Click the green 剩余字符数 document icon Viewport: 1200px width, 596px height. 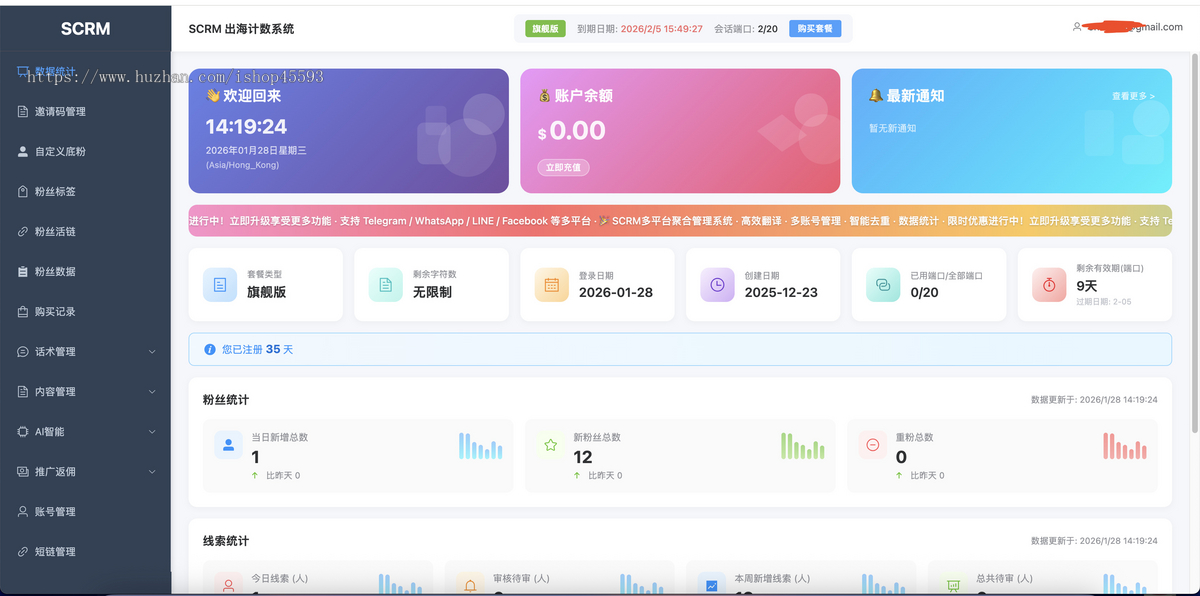point(385,285)
